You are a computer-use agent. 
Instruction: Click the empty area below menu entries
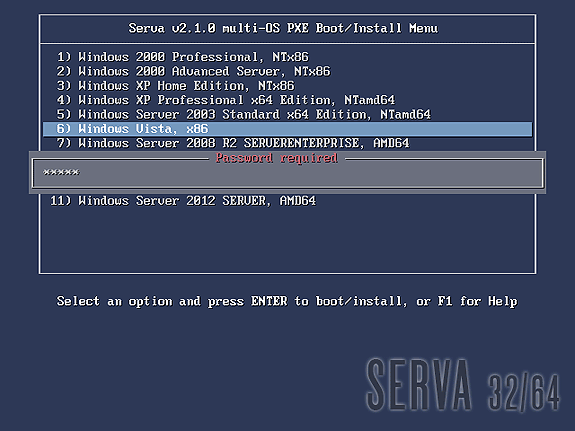tap(288, 240)
